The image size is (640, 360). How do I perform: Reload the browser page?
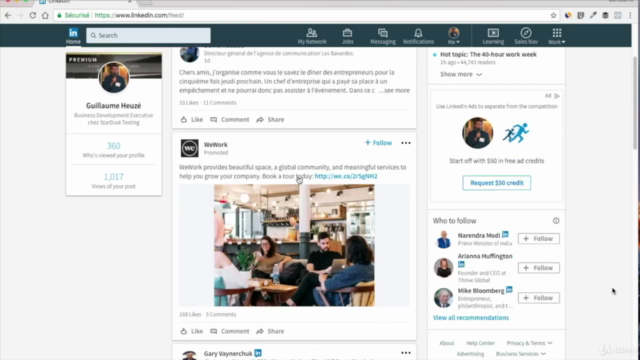33,16
